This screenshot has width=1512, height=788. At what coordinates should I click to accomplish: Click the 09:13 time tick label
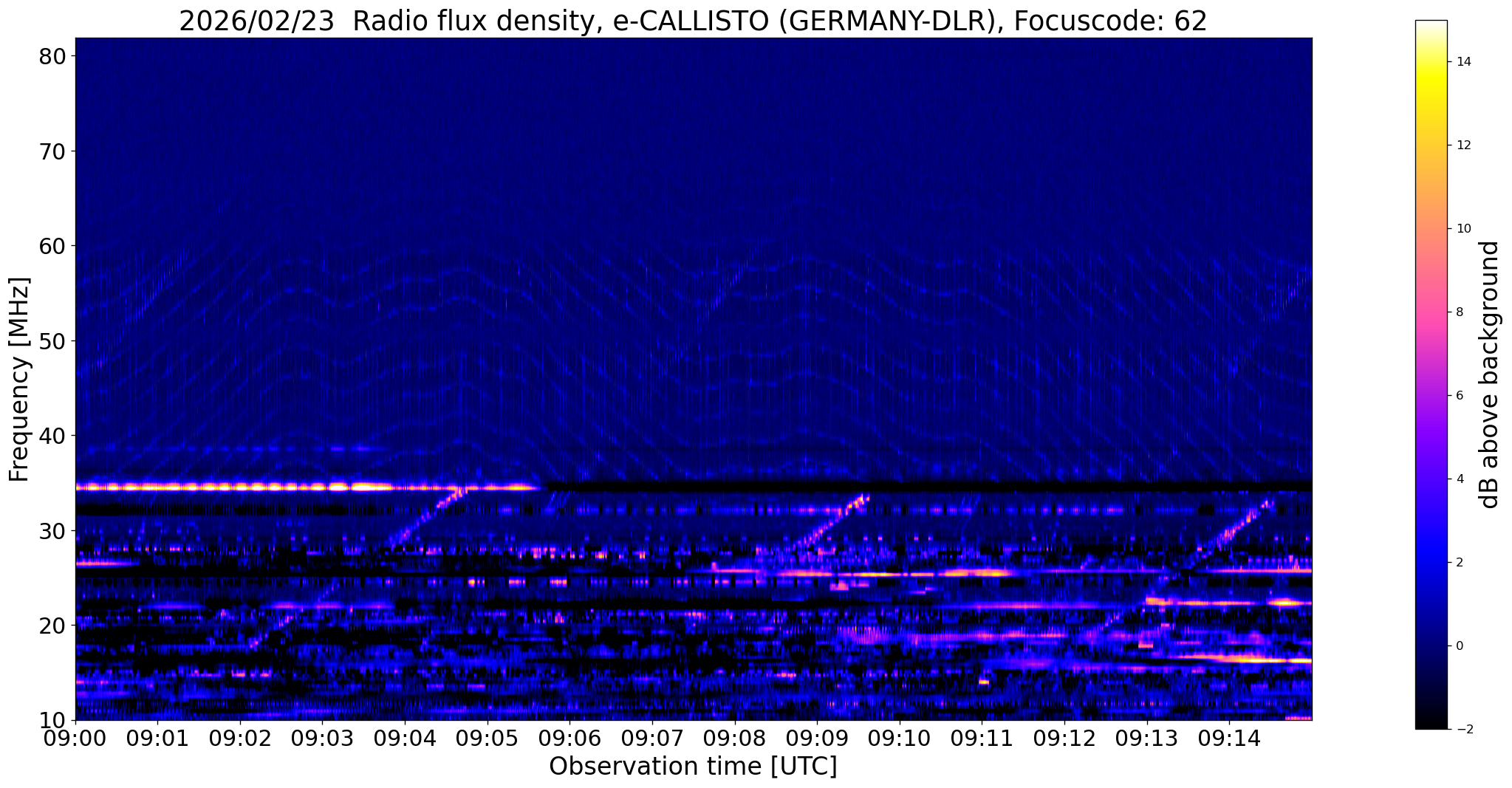click(1147, 737)
